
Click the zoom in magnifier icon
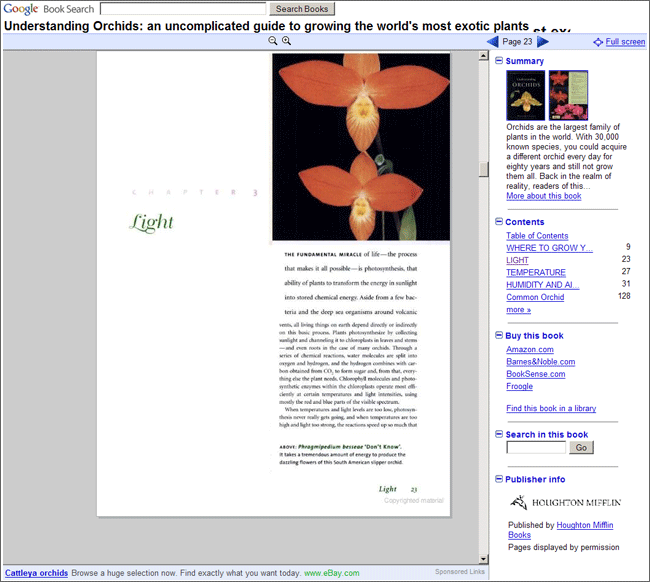(286, 41)
